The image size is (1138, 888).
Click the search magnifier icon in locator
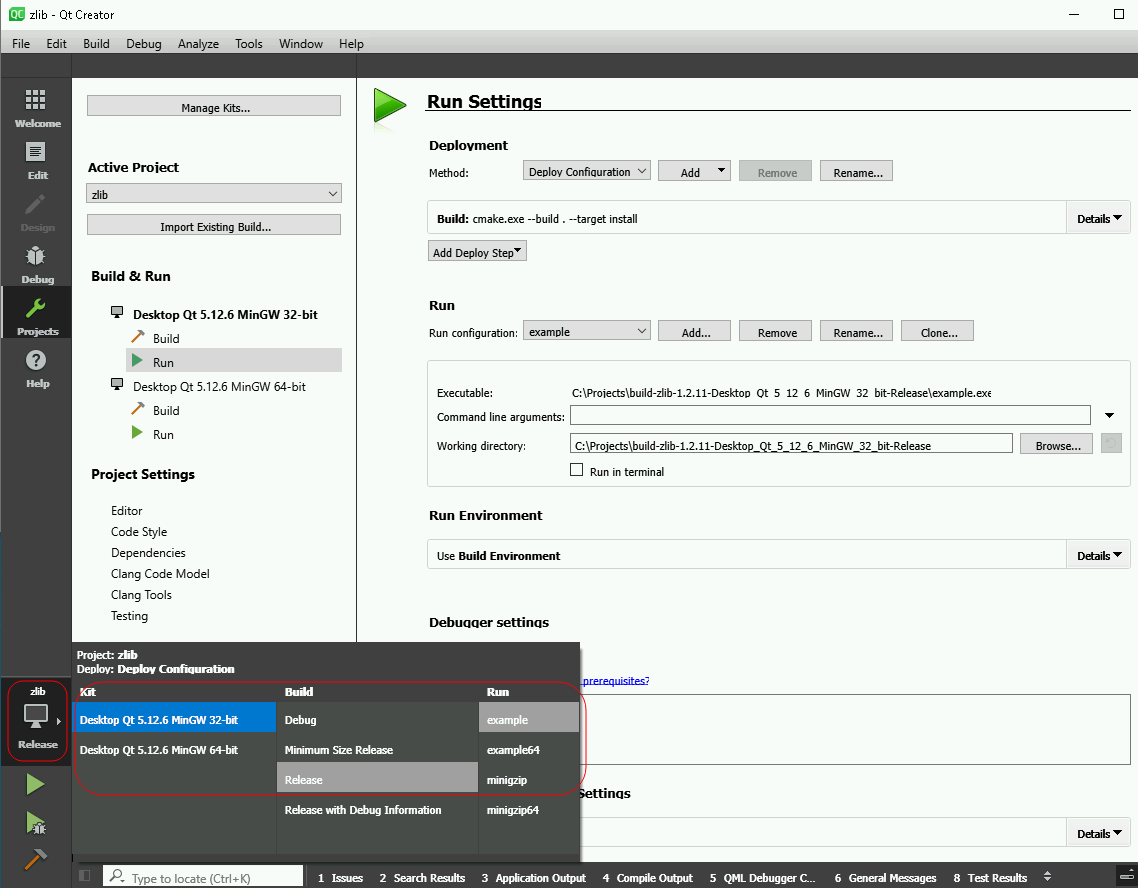click(x=117, y=876)
